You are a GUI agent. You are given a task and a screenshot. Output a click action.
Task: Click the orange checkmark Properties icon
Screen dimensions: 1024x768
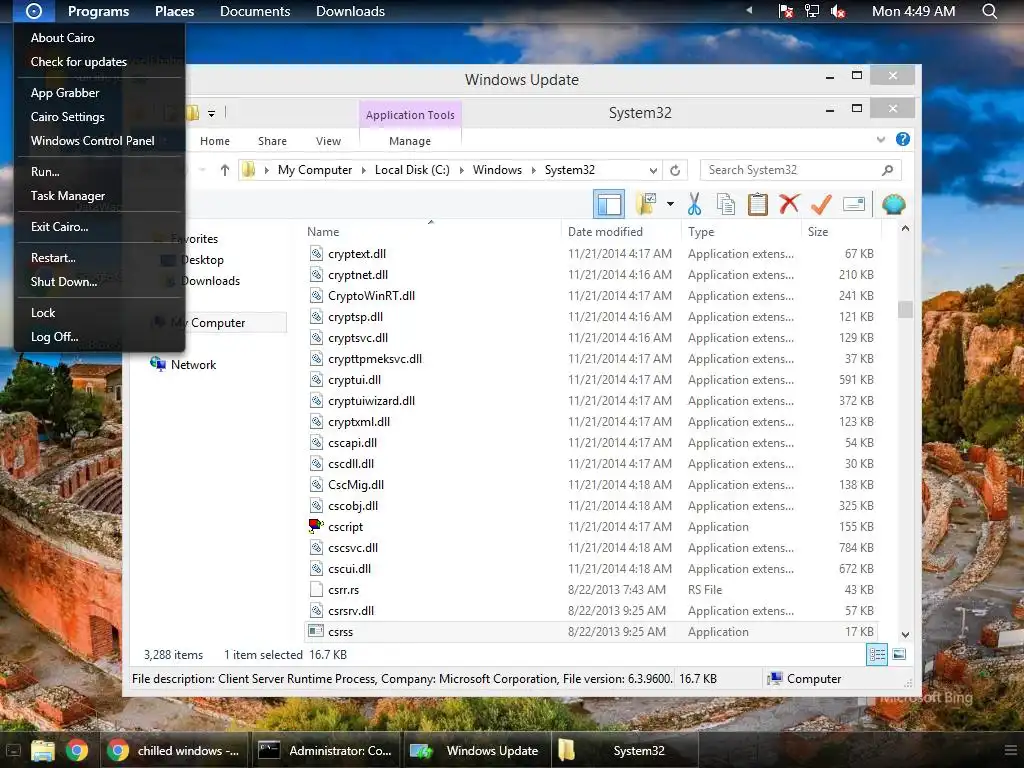pyautogui.click(x=821, y=204)
